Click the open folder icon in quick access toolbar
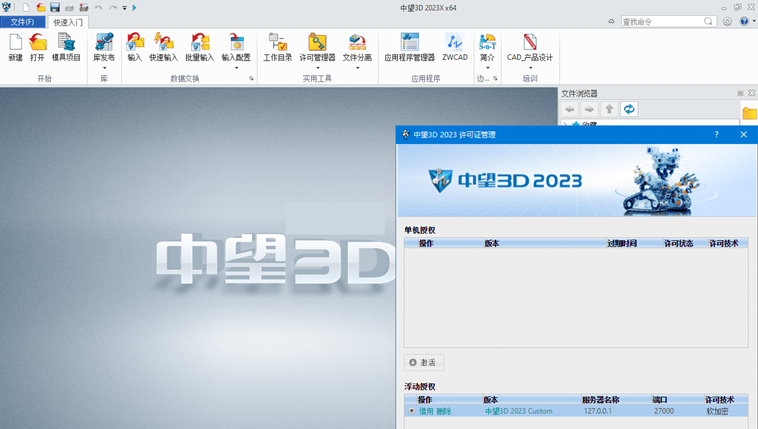The image size is (758, 429). click(x=41, y=7)
